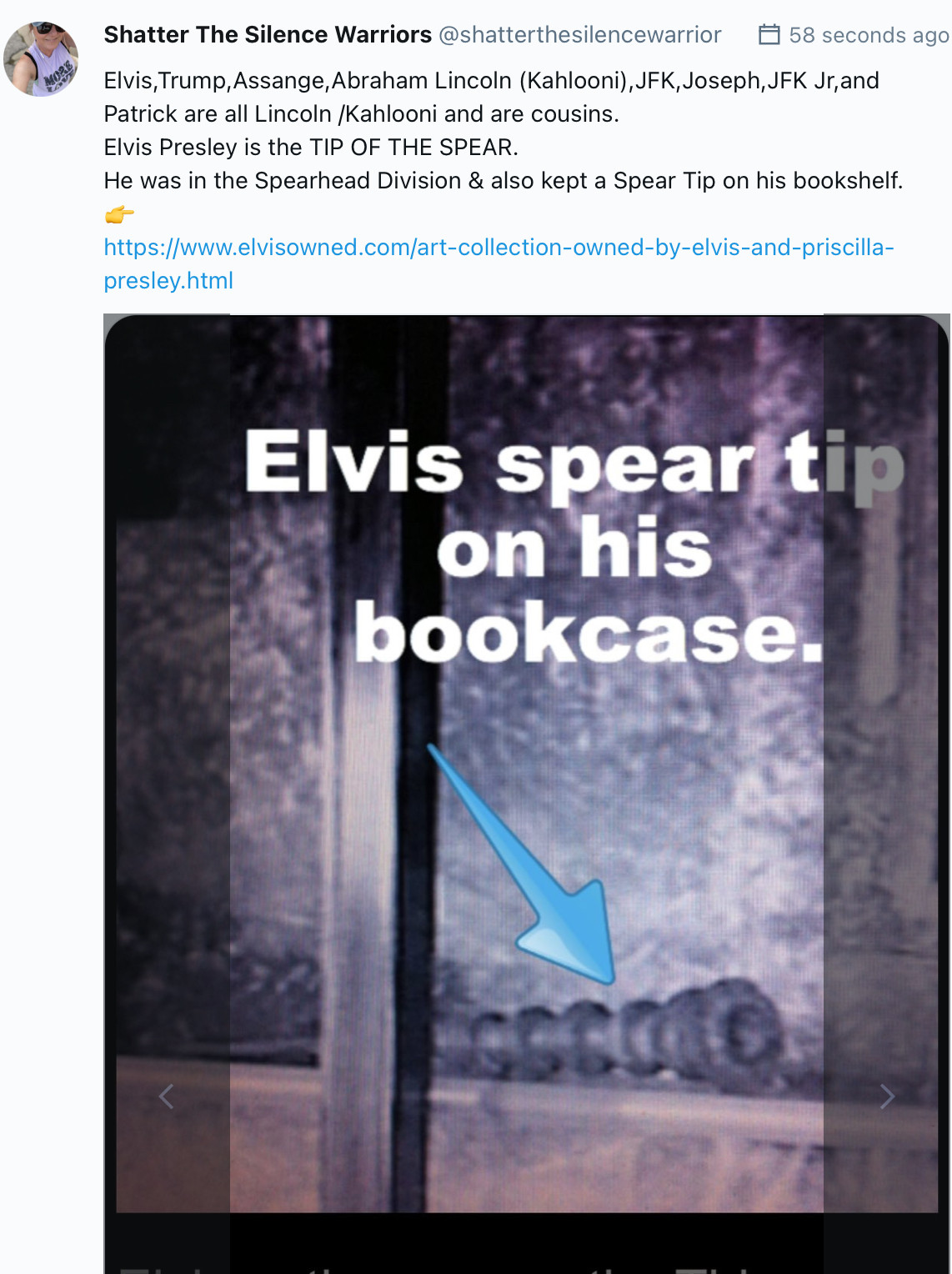Open the Shatter The Silence Warriors profile avatar
This screenshot has height=1274, width=952.
[x=41, y=59]
